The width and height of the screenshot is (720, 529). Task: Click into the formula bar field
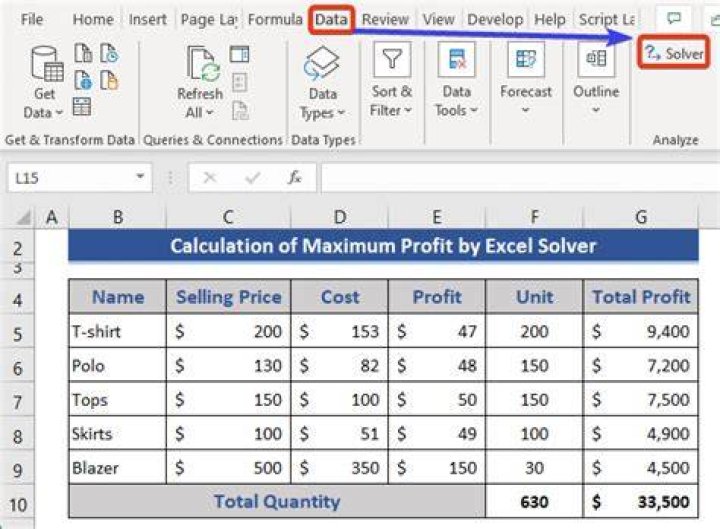point(521,178)
